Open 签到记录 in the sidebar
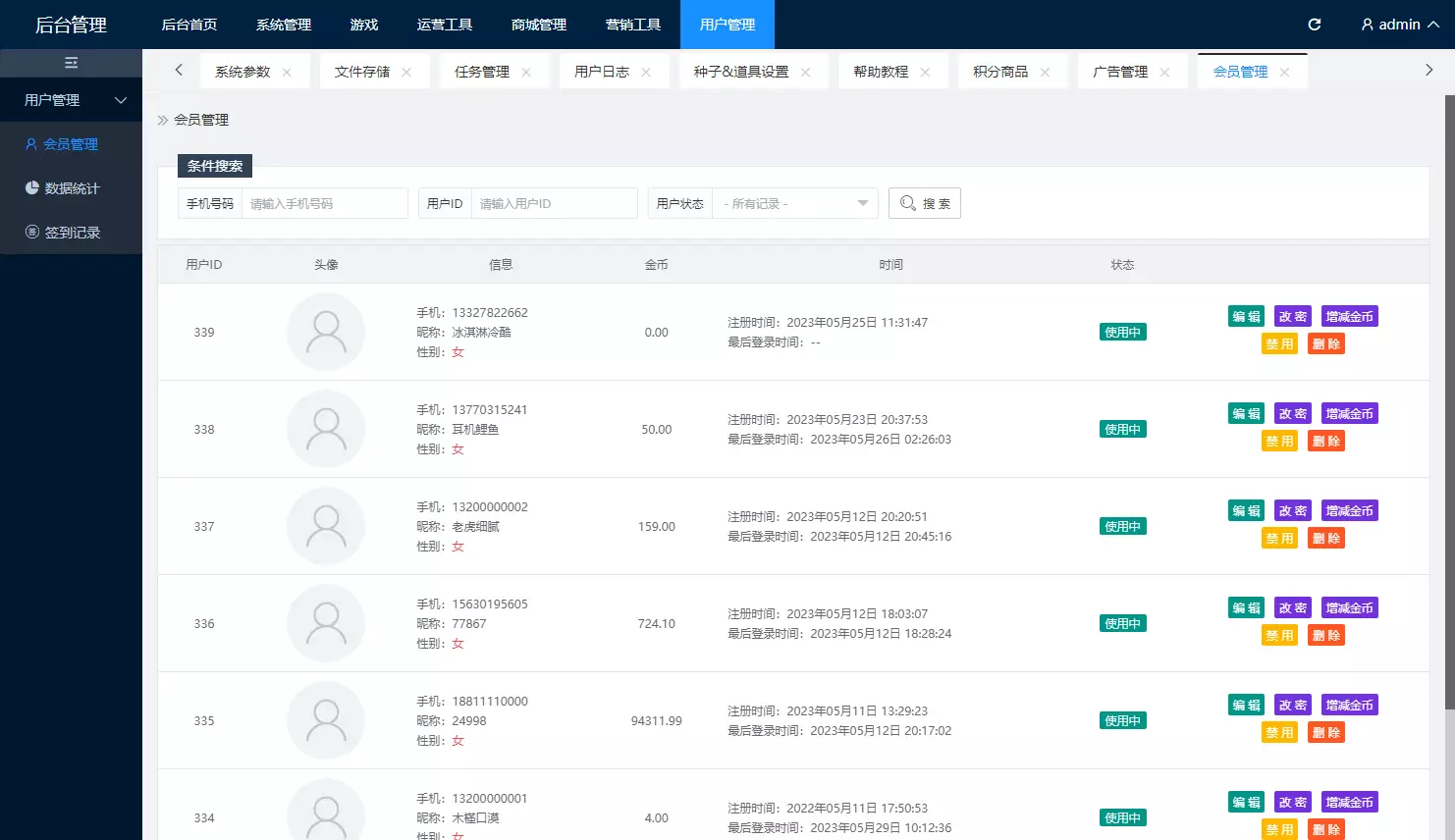 (71, 233)
